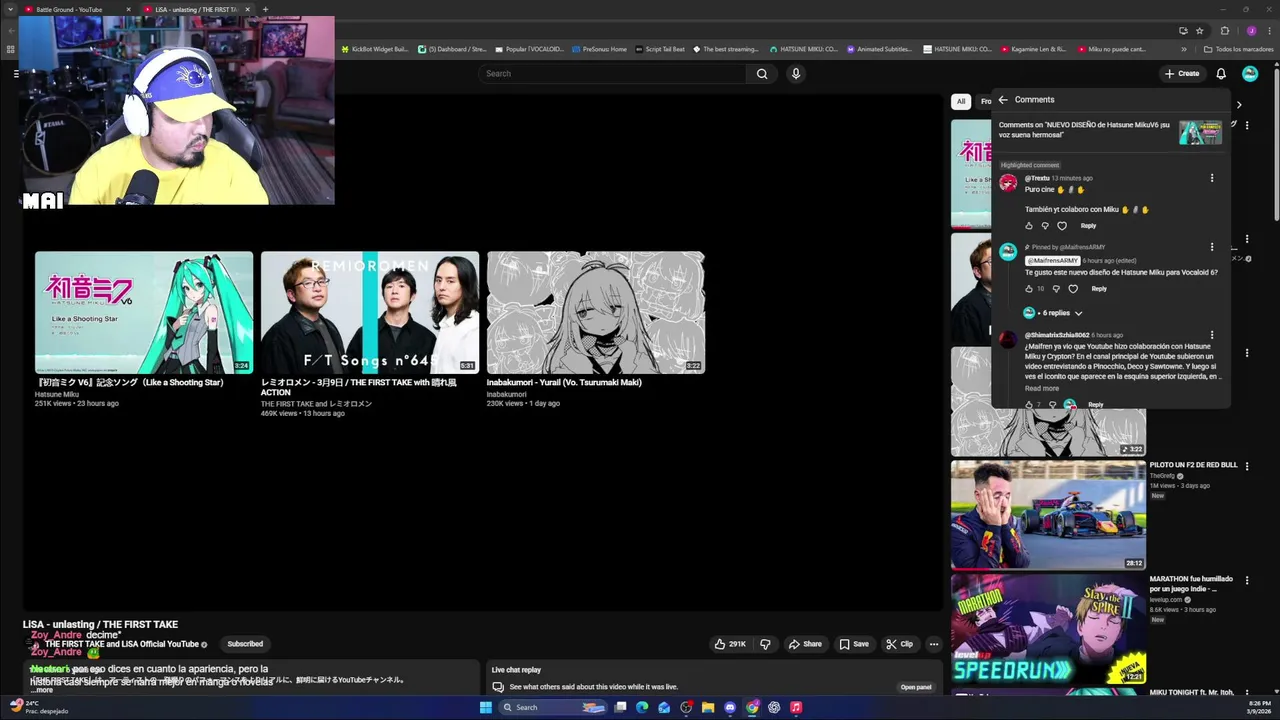Expand video description with ...more

tap(42, 690)
